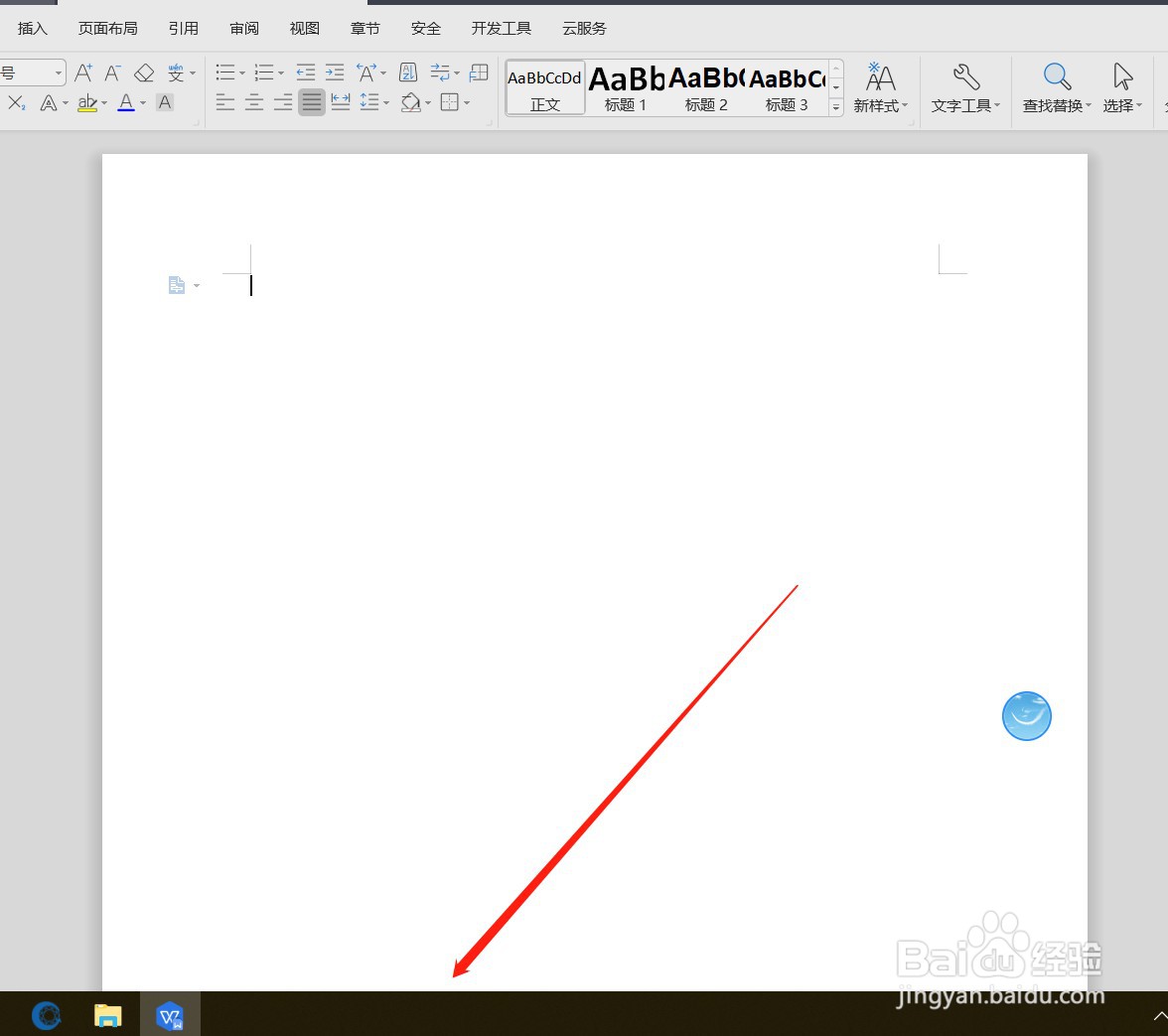Apply yellow text highlight color
The height and width of the screenshot is (1036, 1168).
87,102
